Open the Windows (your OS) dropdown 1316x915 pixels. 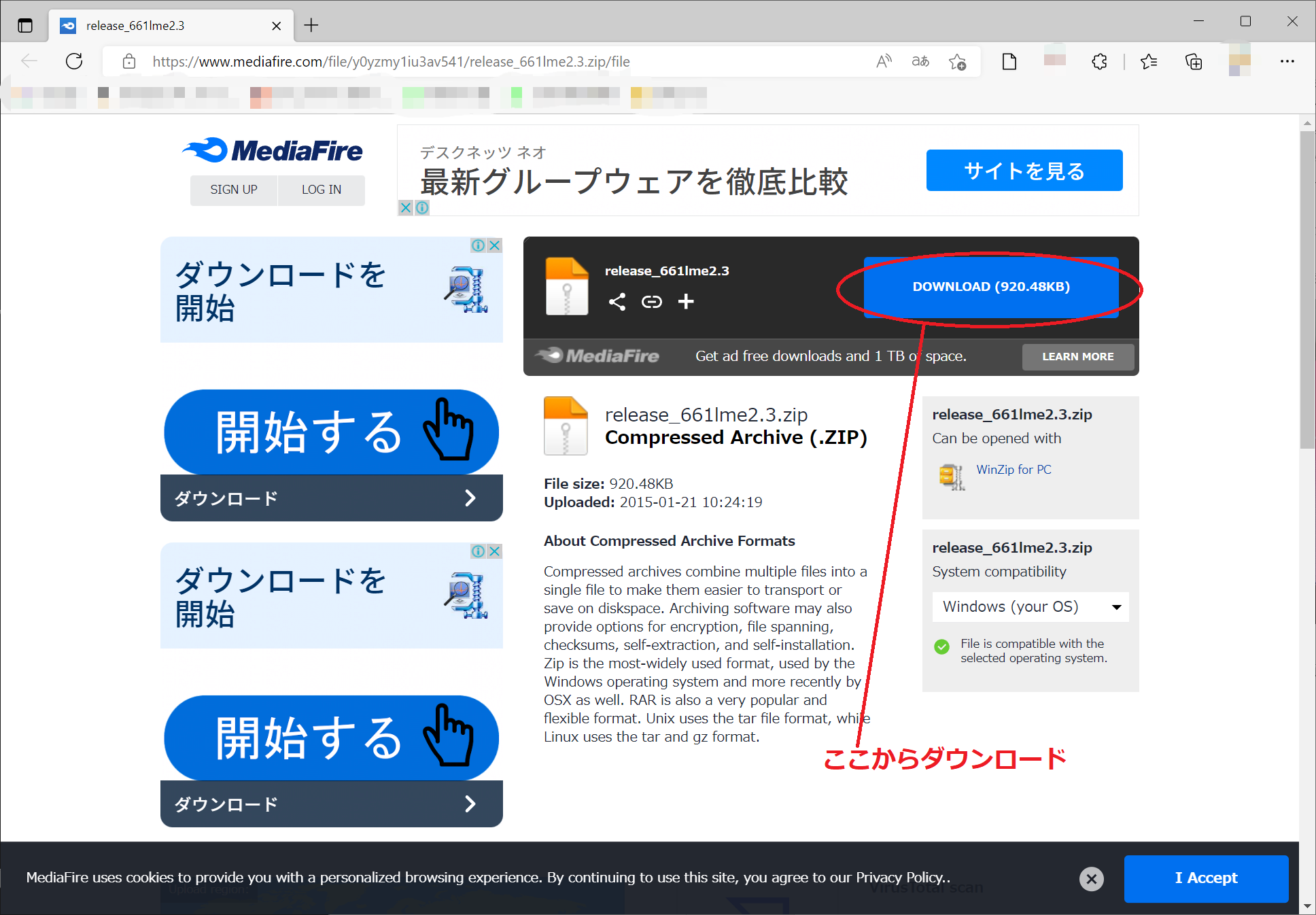pyautogui.click(x=1031, y=607)
